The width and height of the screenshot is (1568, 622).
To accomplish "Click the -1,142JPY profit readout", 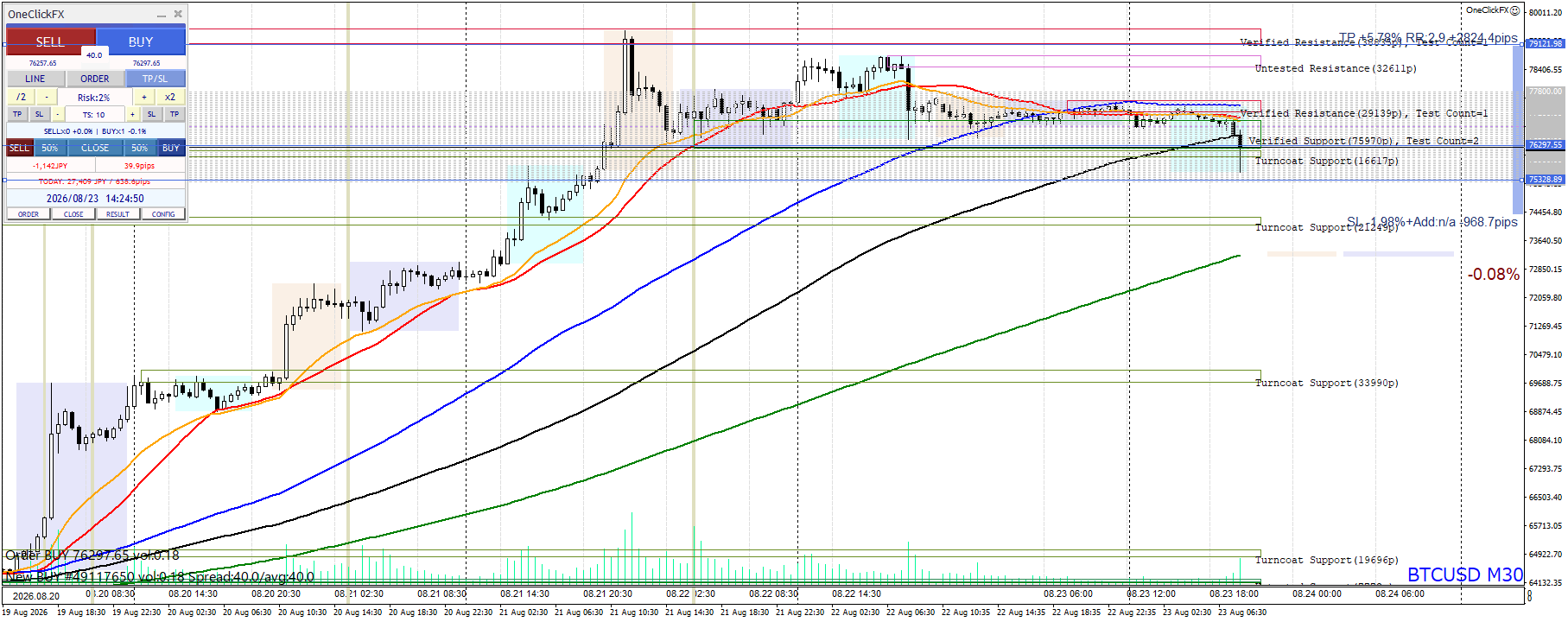I will point(50,166).
